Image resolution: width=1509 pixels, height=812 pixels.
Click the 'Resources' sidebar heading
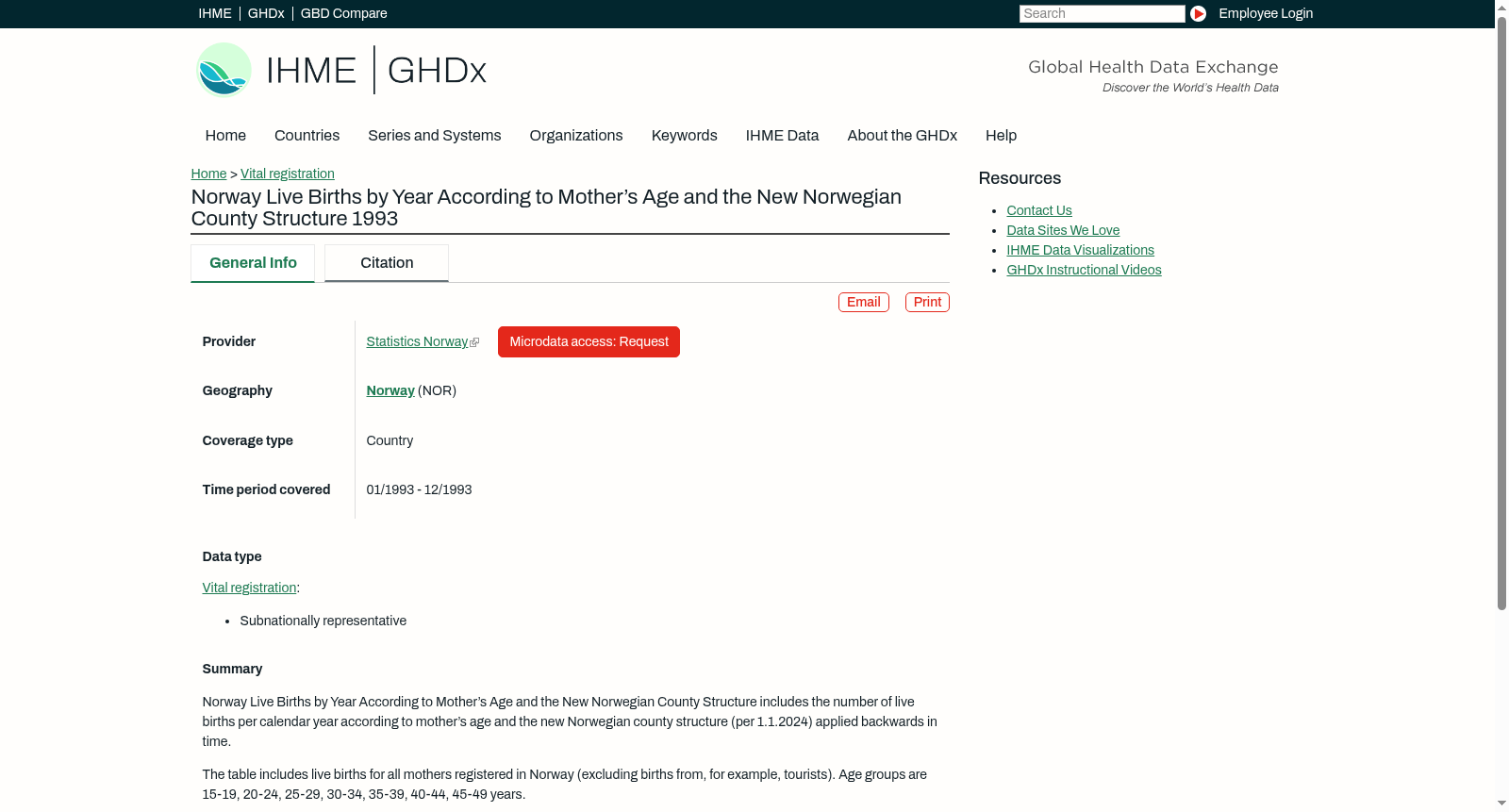[1020, 178]
